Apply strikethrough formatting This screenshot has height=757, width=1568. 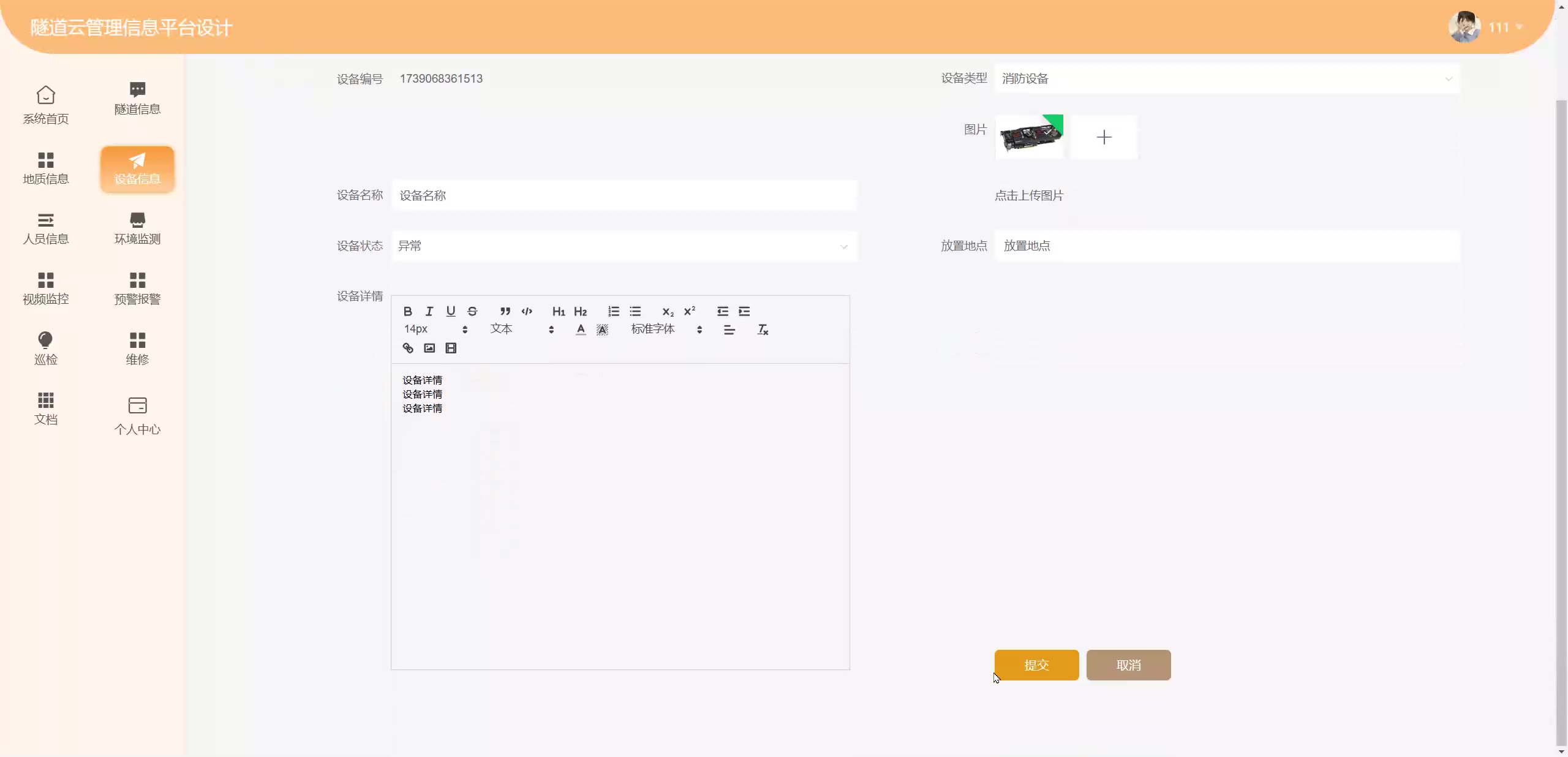472,311
